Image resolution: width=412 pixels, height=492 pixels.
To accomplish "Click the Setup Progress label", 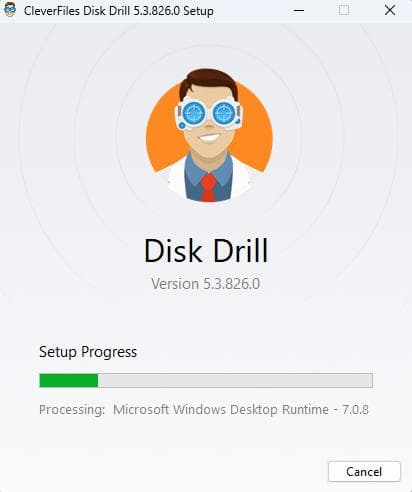I will tap(88, 352).
